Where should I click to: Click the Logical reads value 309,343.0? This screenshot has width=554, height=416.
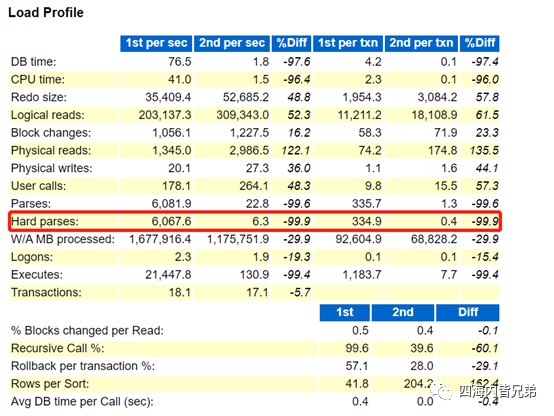click(243, 115)
